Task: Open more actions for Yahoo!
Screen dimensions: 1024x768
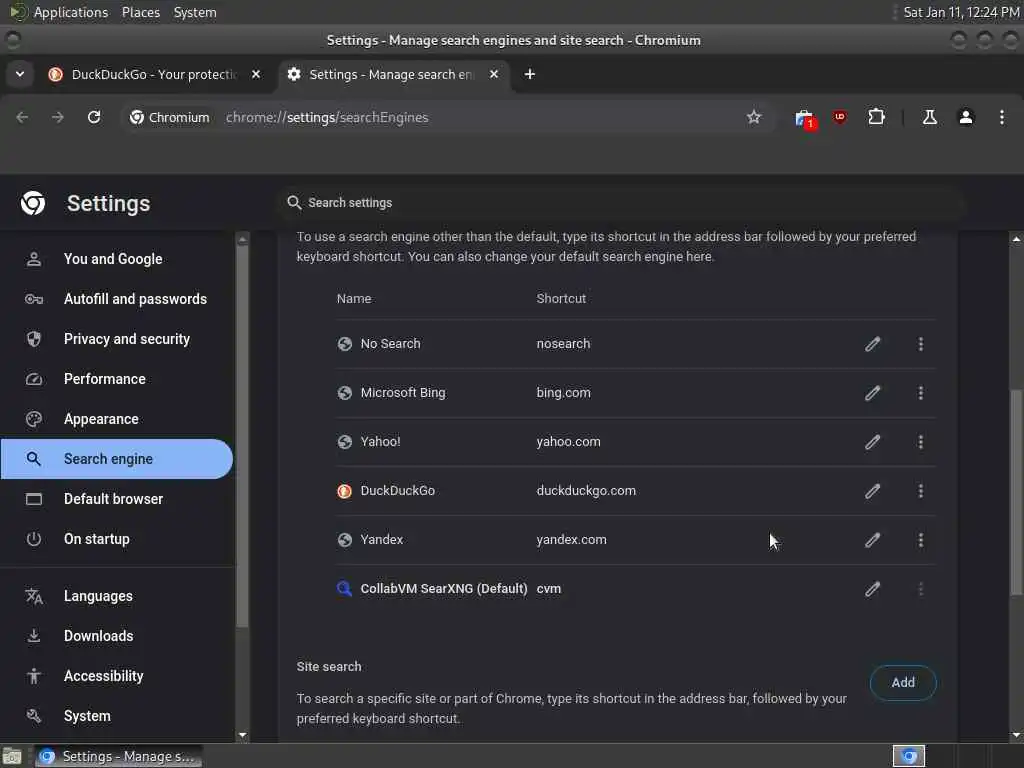Action: tap(921, 441)
